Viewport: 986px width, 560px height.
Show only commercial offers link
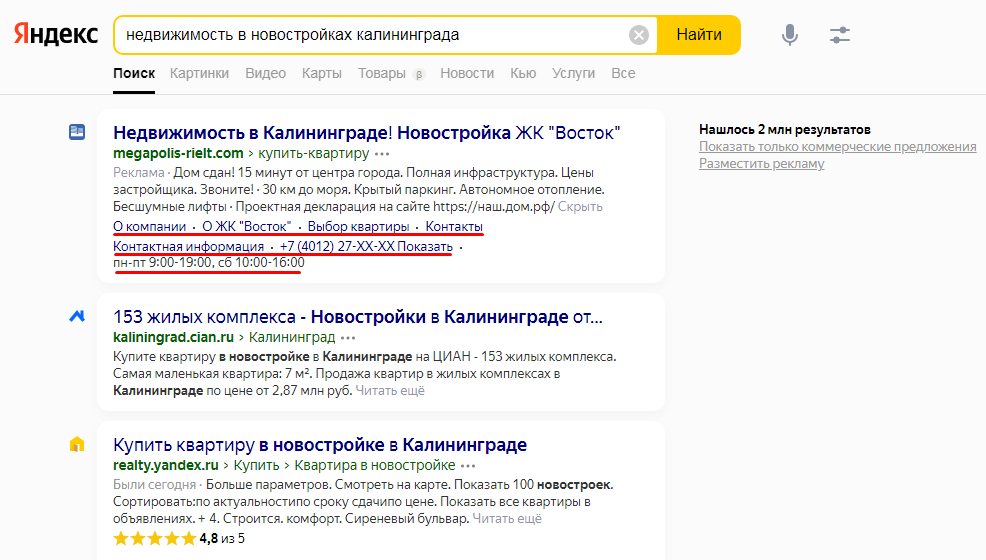838,146
